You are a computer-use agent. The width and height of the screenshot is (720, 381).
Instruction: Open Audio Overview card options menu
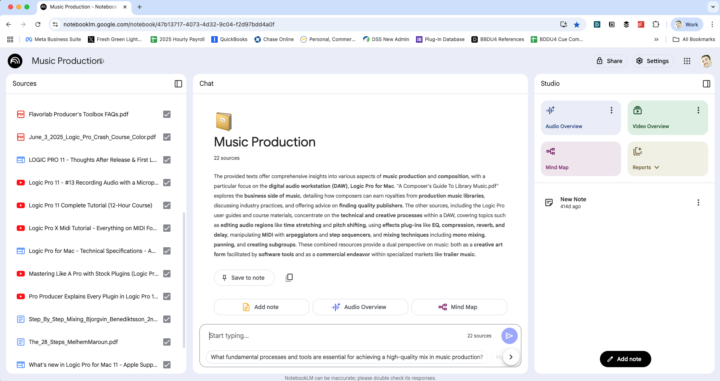(611, 110)
